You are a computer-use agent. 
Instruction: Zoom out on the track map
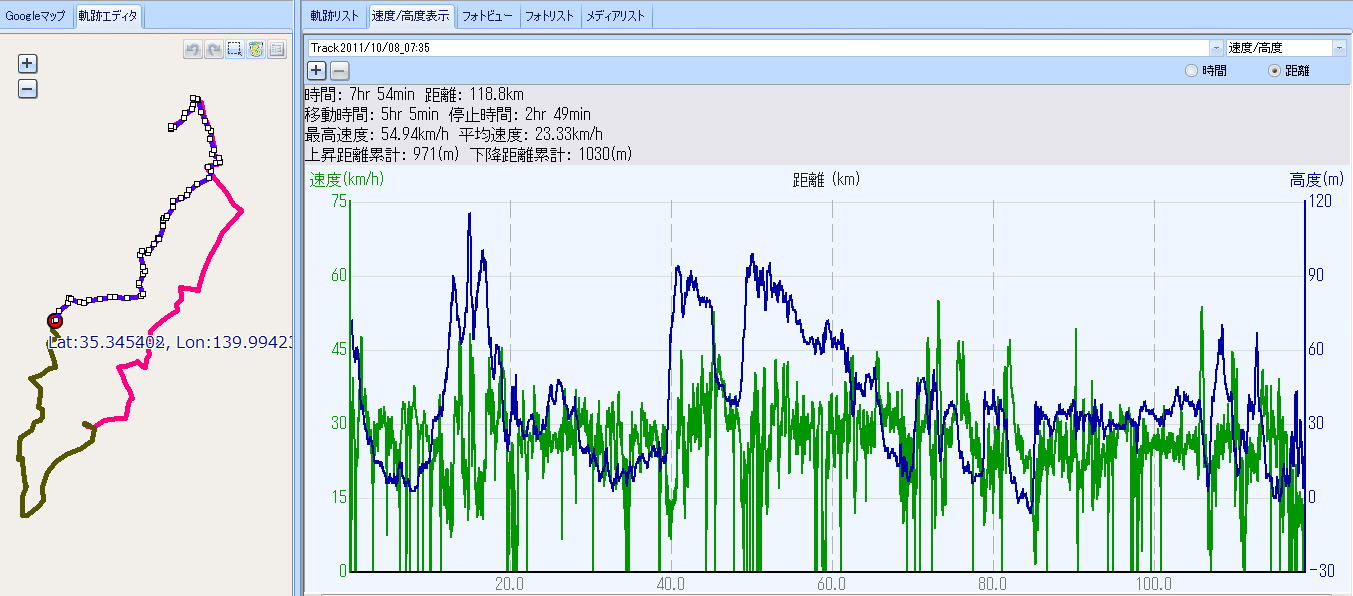[28, 88]
